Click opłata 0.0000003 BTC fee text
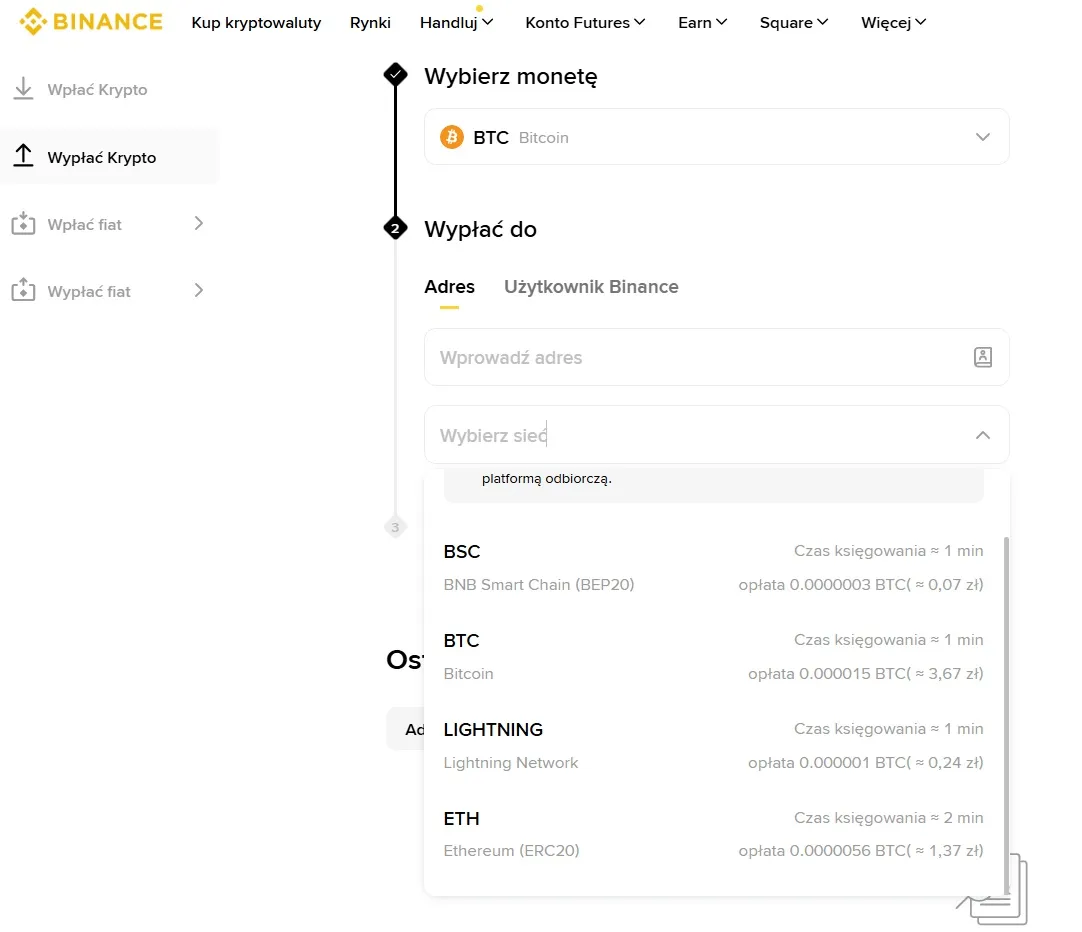Screen dimensions: 1082x932 click(x=861, y=585)
